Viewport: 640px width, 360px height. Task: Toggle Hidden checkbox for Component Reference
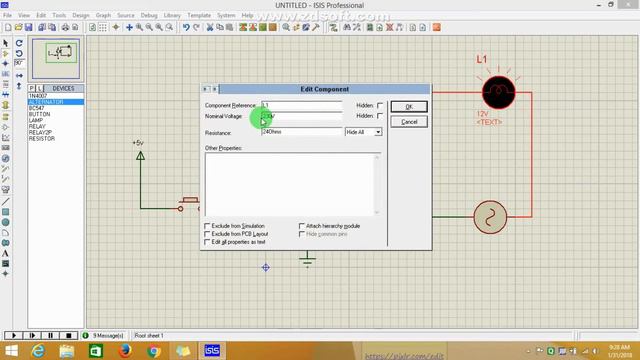pyautogui.click(x=380, y=105)
